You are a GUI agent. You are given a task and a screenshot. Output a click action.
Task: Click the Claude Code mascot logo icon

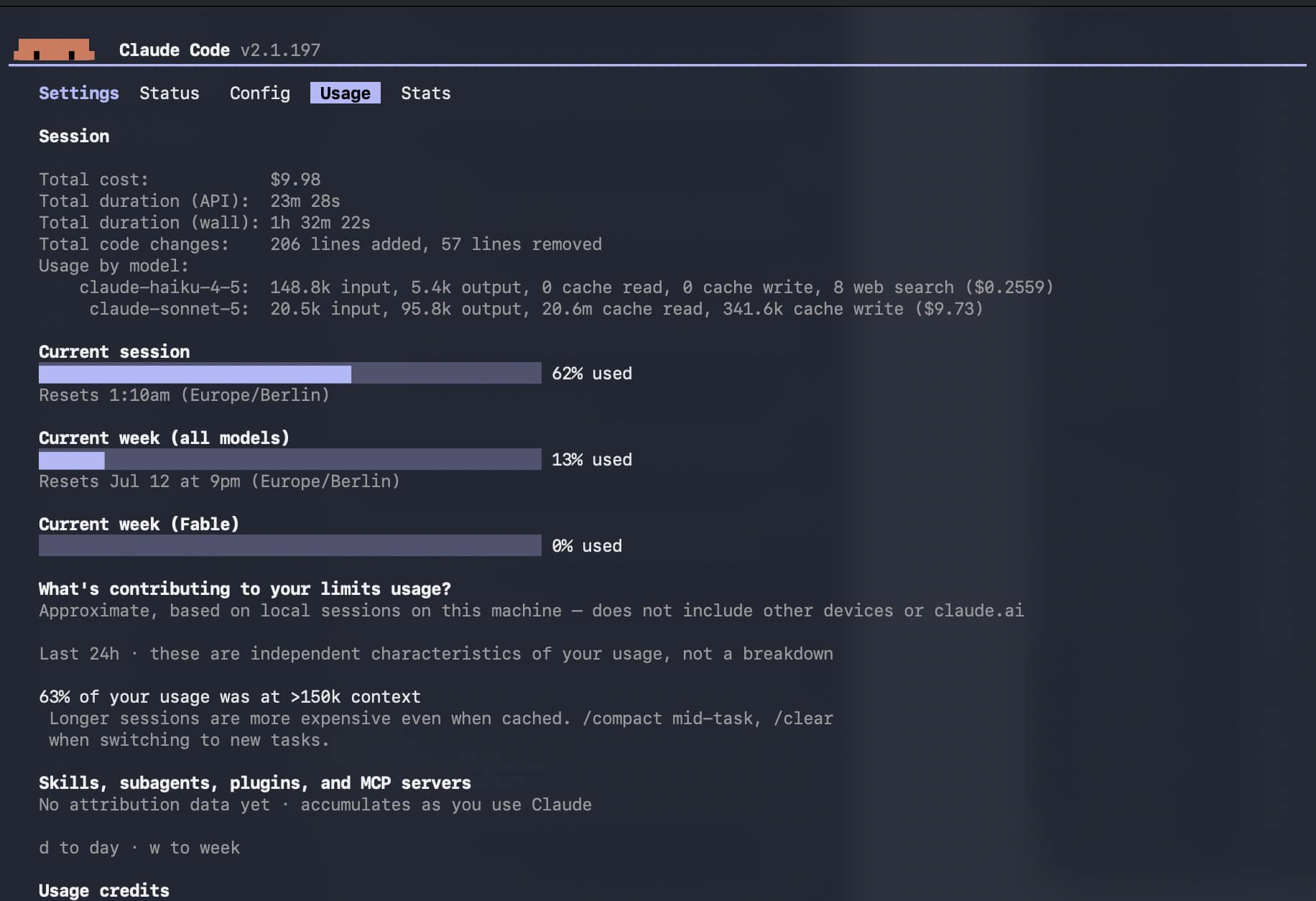click(54, 49)
